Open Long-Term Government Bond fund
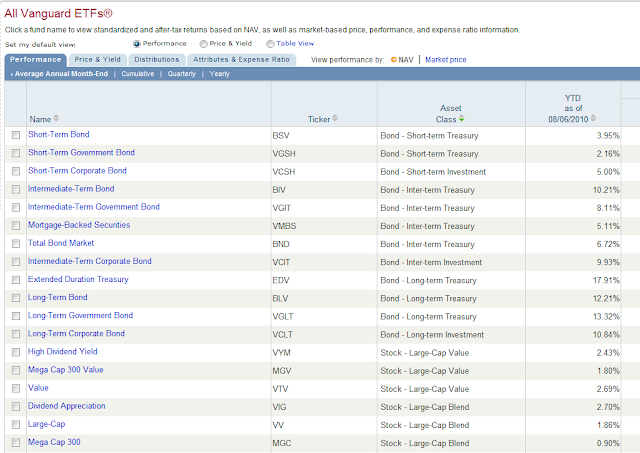The width and height of the screenshot is (640, 453). point(80,315)
